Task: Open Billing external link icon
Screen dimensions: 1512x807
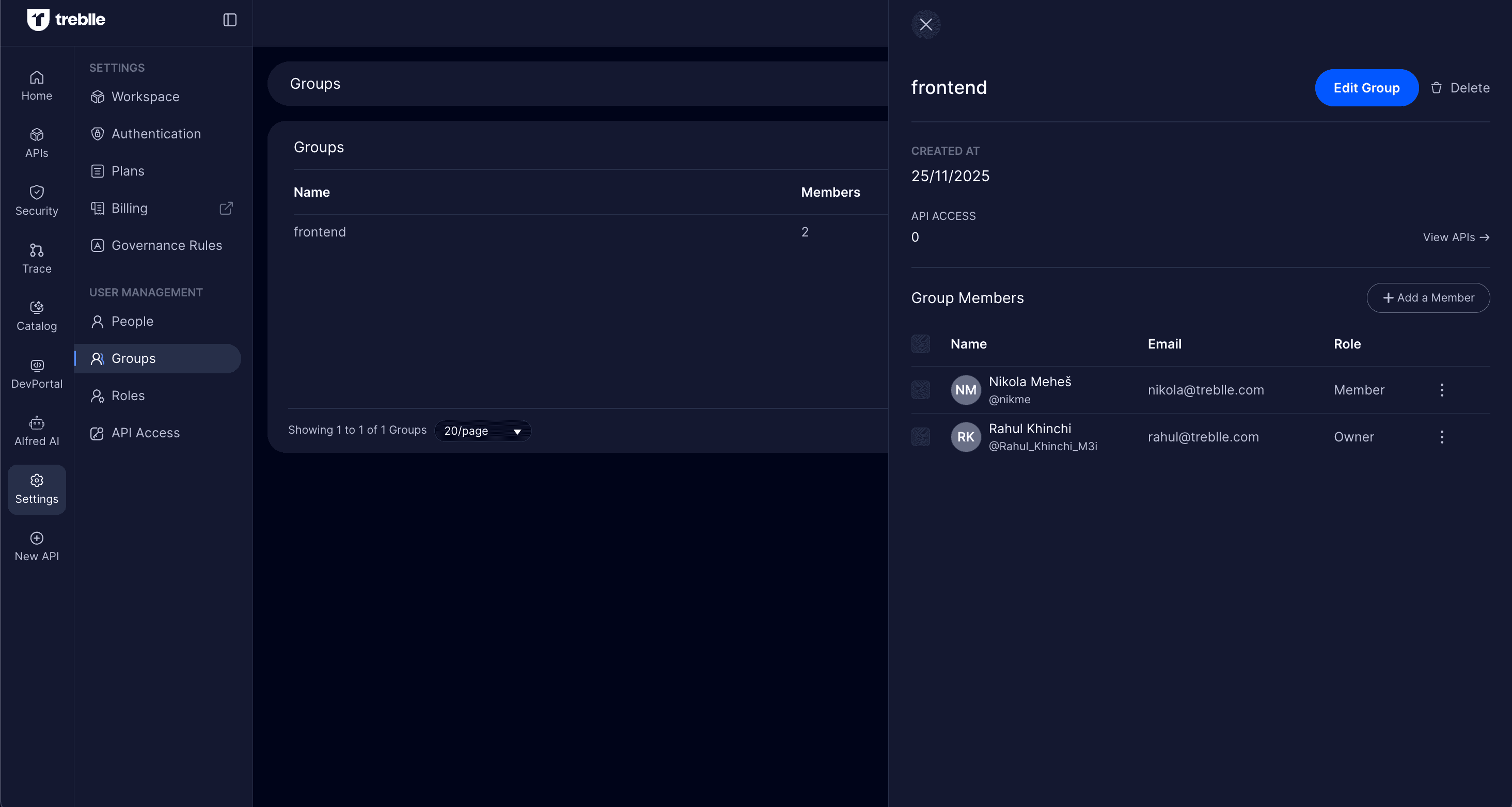Action: [226, 209]
